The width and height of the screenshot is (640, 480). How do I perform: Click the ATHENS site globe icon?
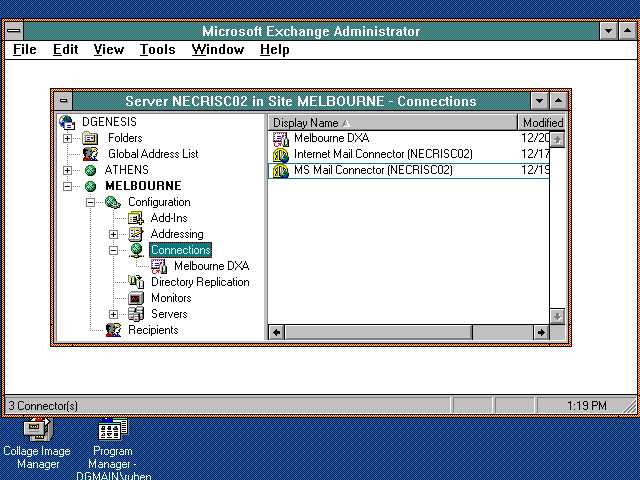[x=90, y=170]
